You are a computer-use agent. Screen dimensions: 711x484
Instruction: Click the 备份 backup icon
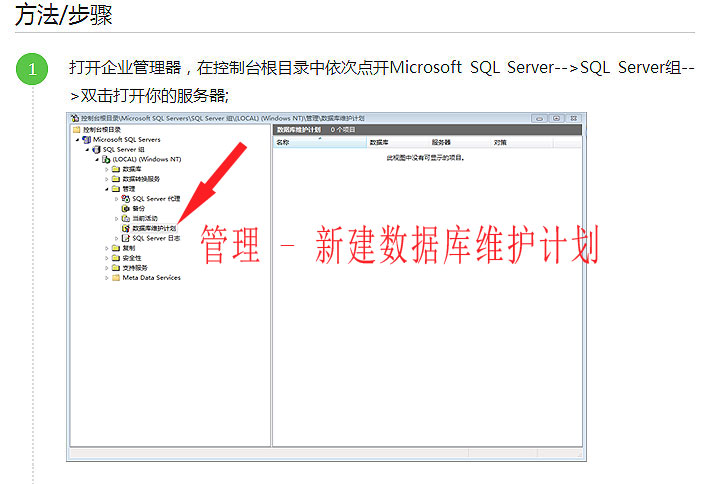126,209
